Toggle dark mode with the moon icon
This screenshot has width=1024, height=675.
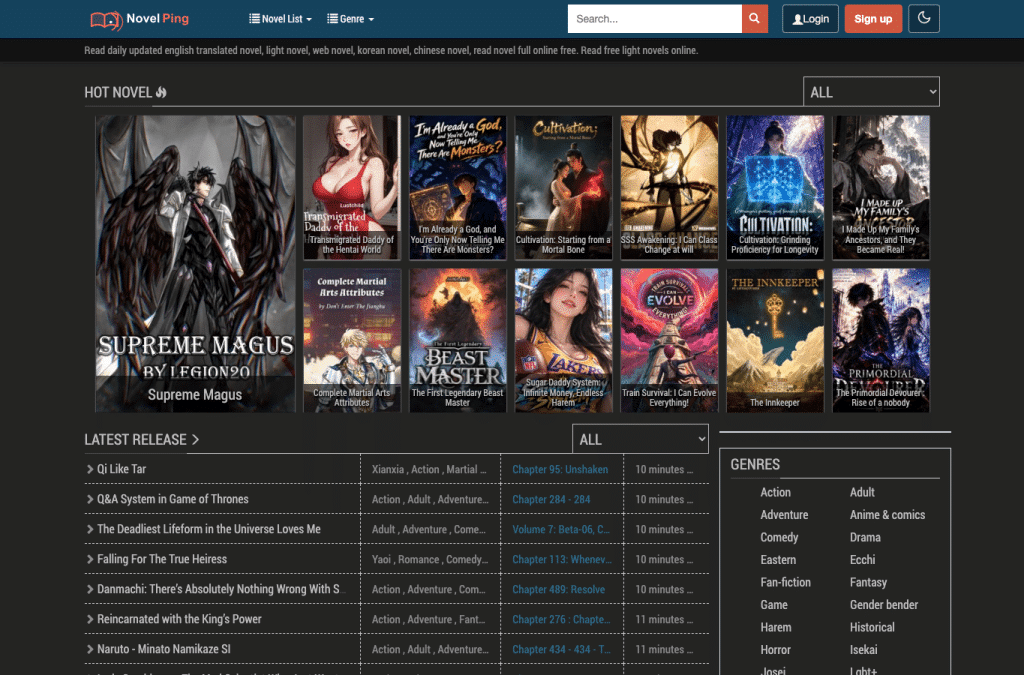[923, 19]
